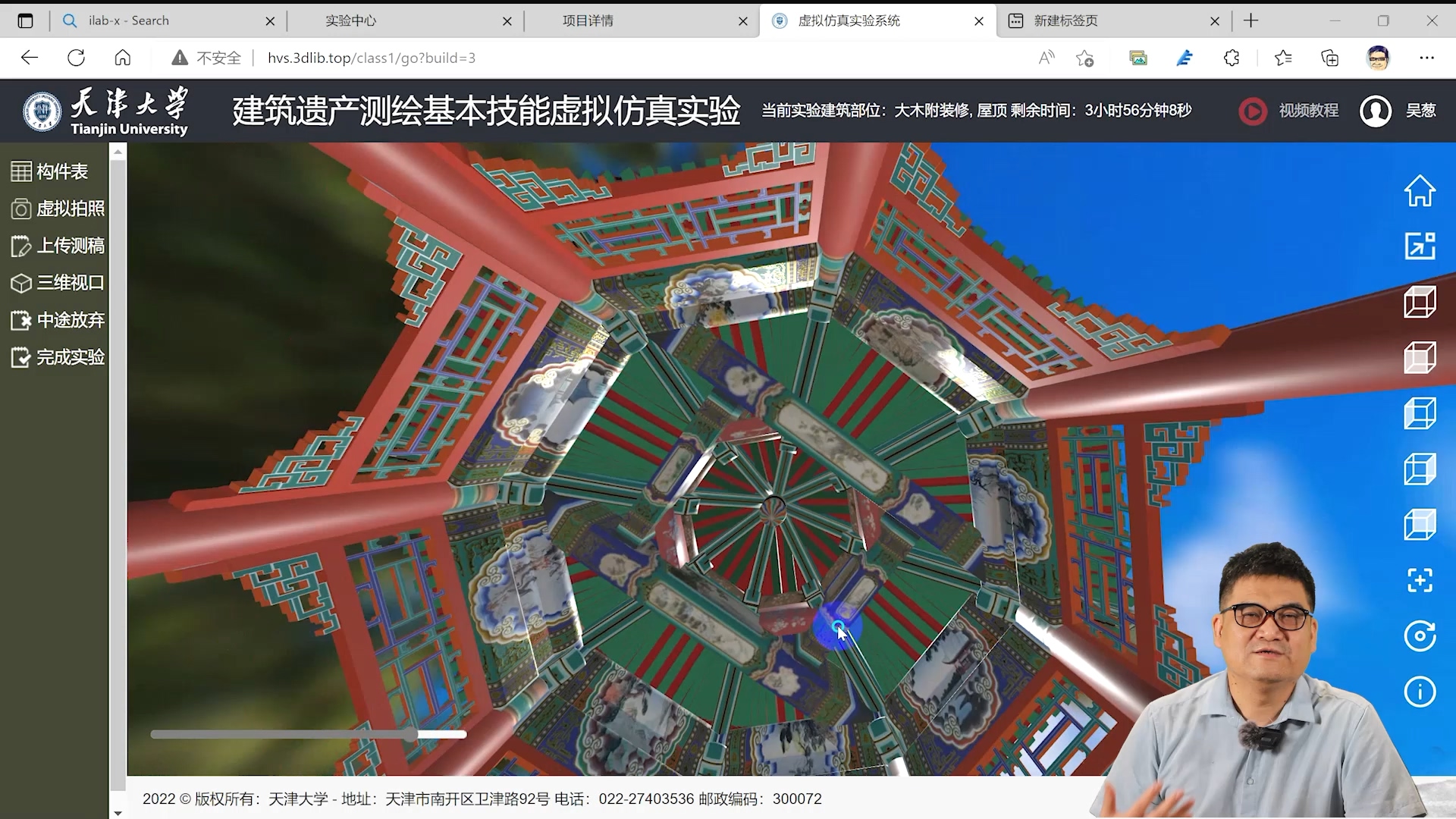Click 中途放弃 abandon experiment
This screenshot has width=1456, height=819.
coord(58,320)
